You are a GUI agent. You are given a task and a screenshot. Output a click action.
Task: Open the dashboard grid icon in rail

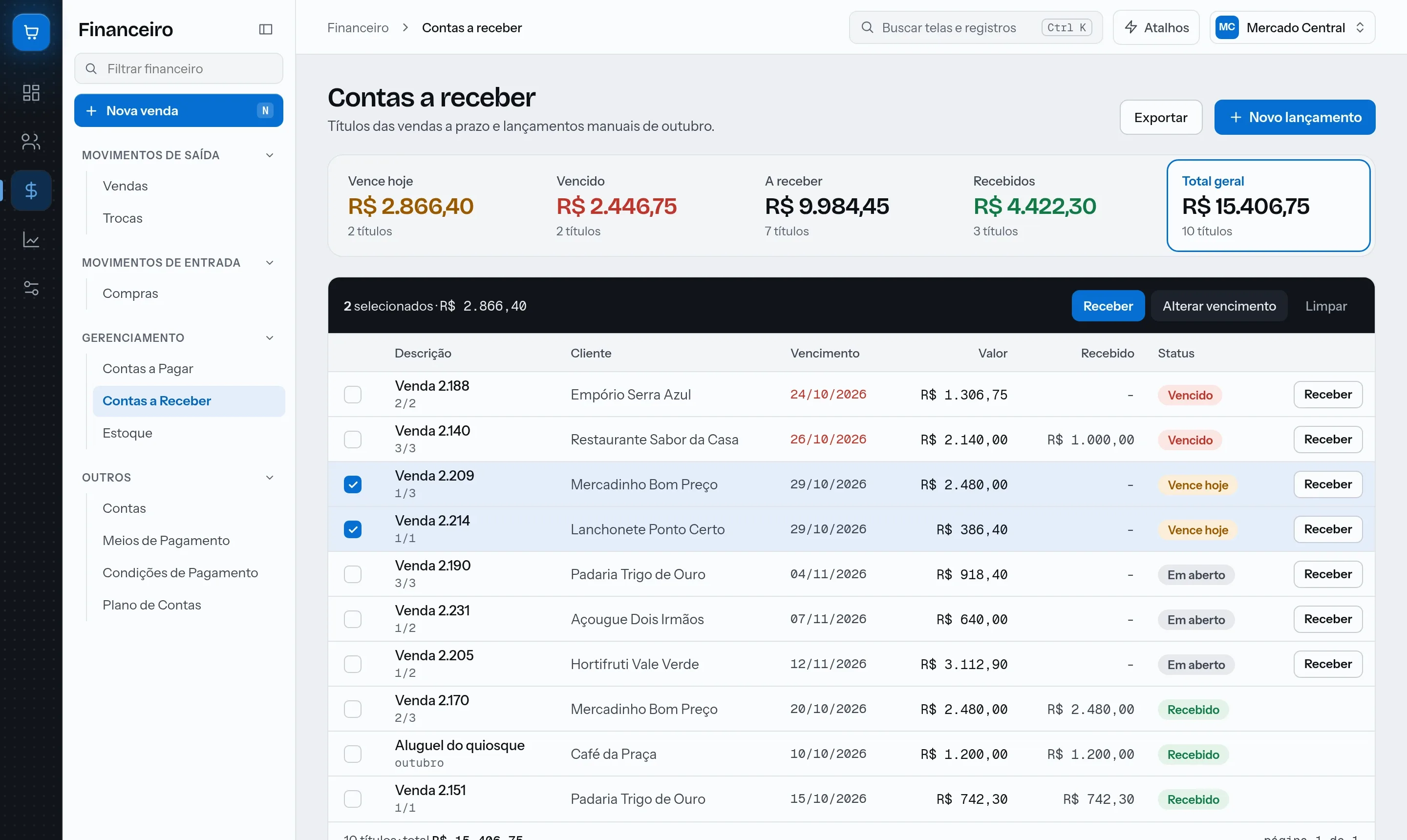tap(31, 93)
